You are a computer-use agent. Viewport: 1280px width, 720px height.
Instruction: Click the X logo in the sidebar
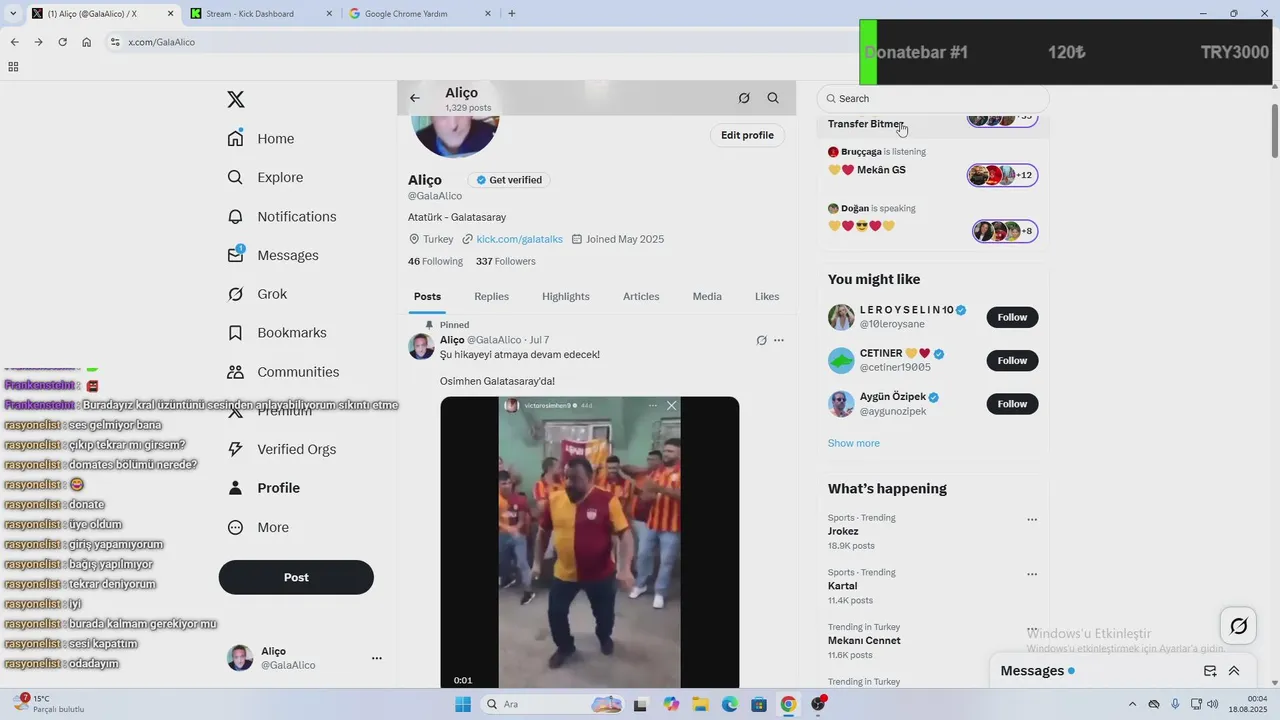(x=236, y=99)
